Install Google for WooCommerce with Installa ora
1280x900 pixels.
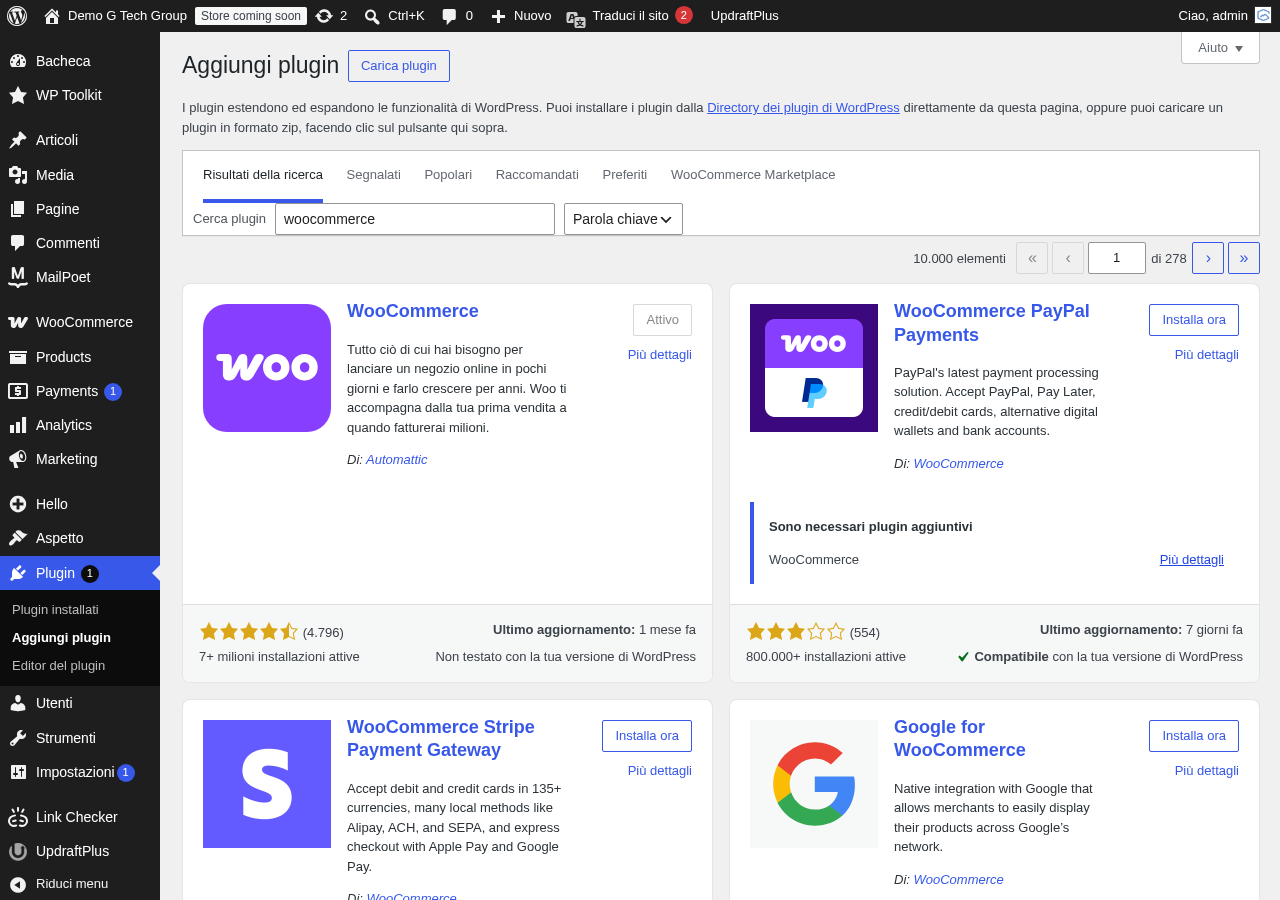click(1194, 736)
